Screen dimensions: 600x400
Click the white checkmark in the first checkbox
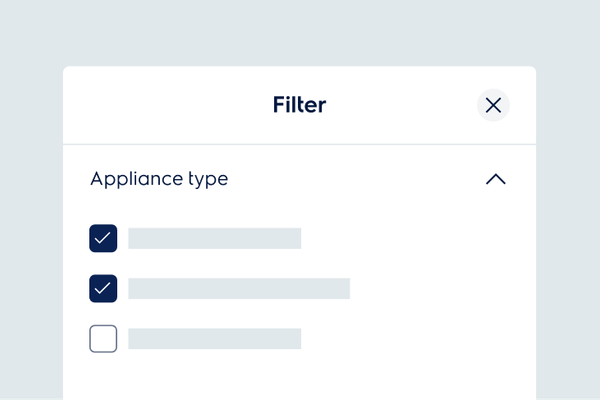pos(103,238)
